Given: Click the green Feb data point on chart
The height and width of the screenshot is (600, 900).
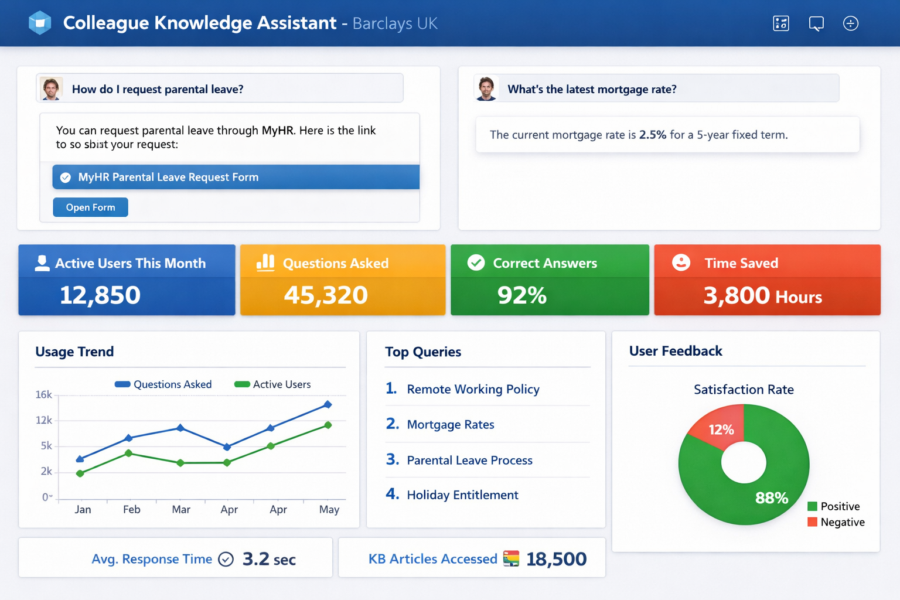Looking at the screenshot, I should tap(129, 453).
